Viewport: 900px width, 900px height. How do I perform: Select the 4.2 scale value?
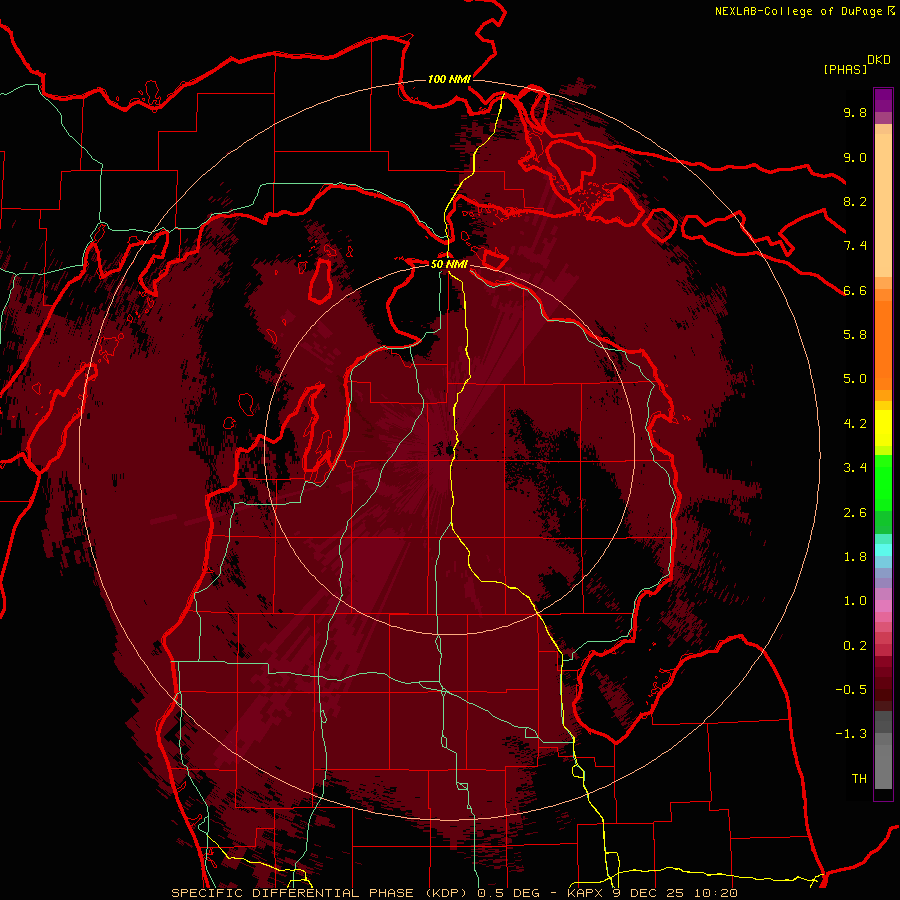855,424
